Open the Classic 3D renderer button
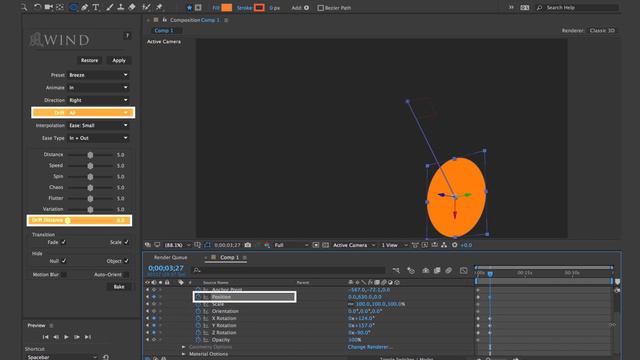 (602, 31)
